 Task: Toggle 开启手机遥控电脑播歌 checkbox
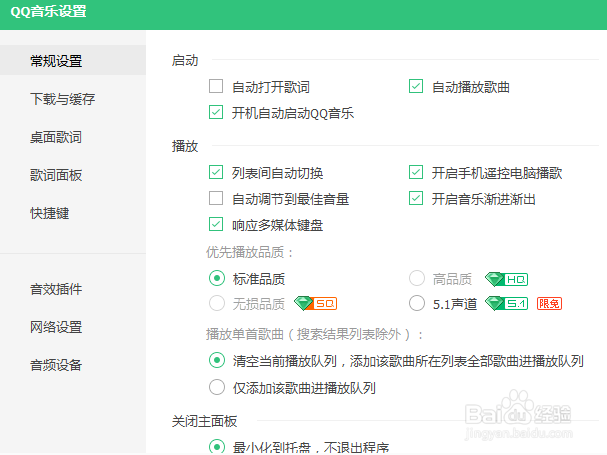tap(416, 172)
